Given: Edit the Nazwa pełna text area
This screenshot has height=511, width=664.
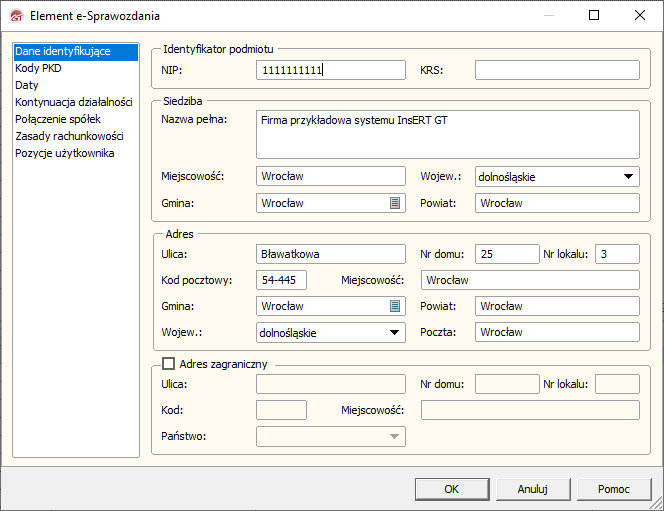Looking at the screenshot, I should tap(448, 135).
